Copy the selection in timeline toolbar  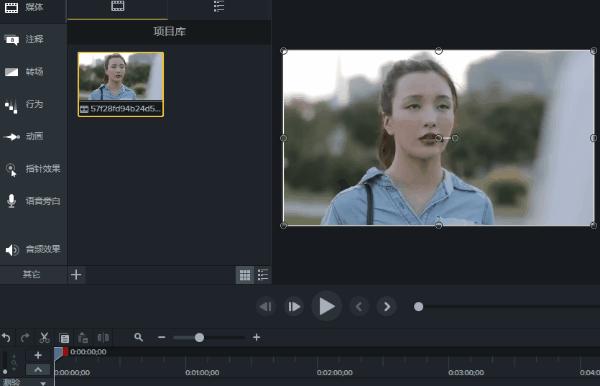click(x=64, y=338)
